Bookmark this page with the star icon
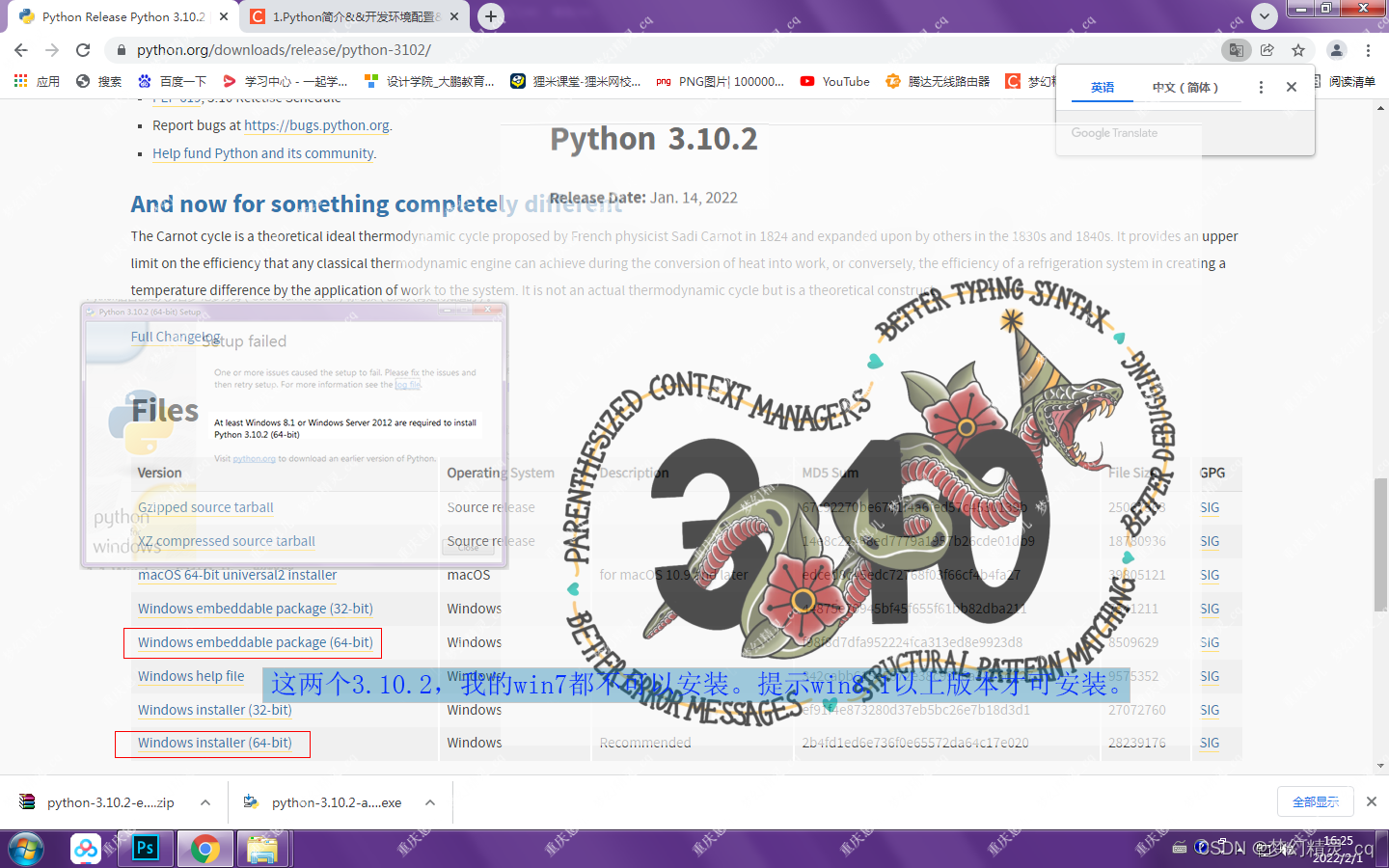 pyautogui.click(x=1298, y=50)
